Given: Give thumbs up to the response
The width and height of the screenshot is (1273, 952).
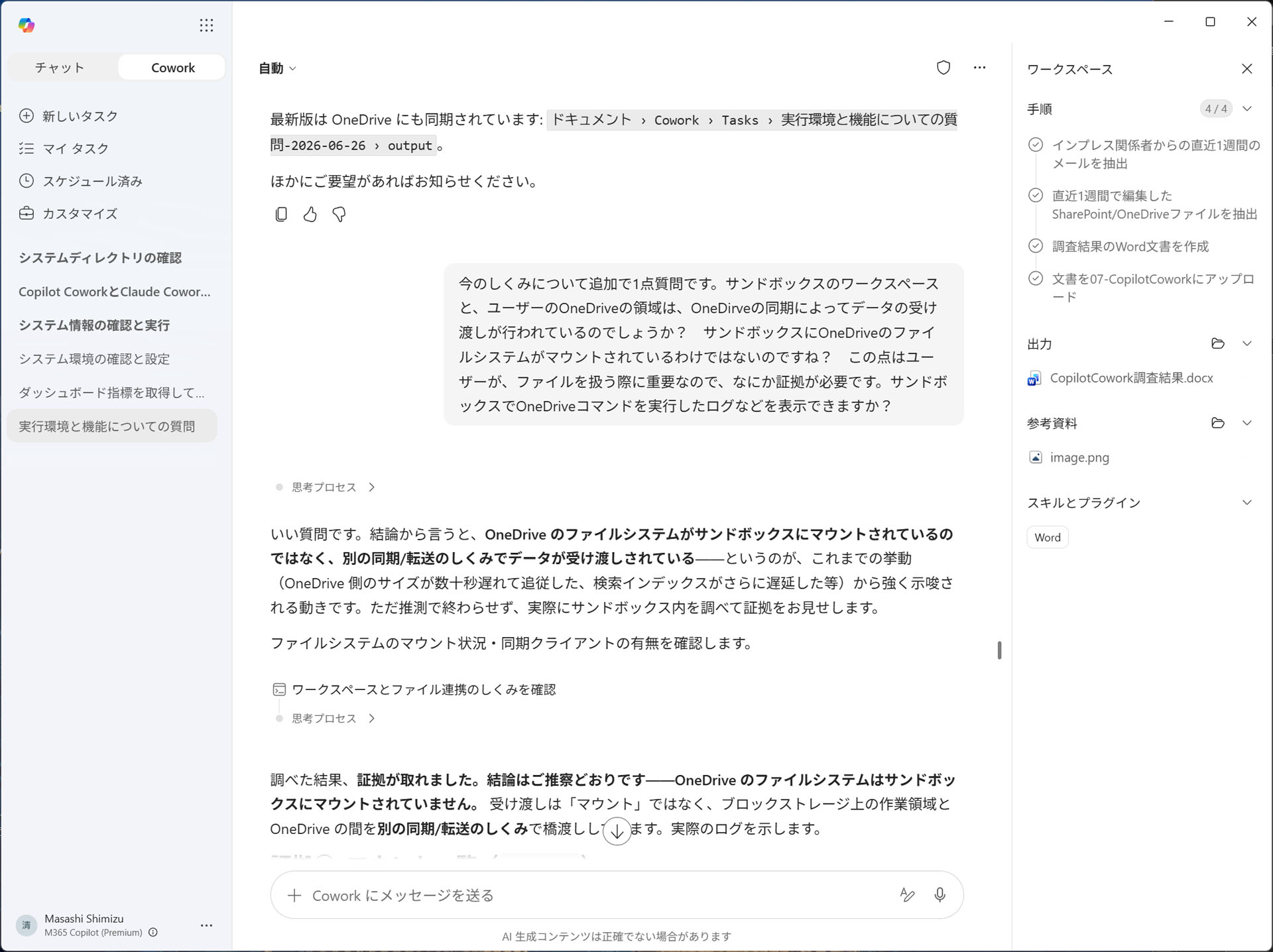Looking at the screenshot, I should pos(310,214).
